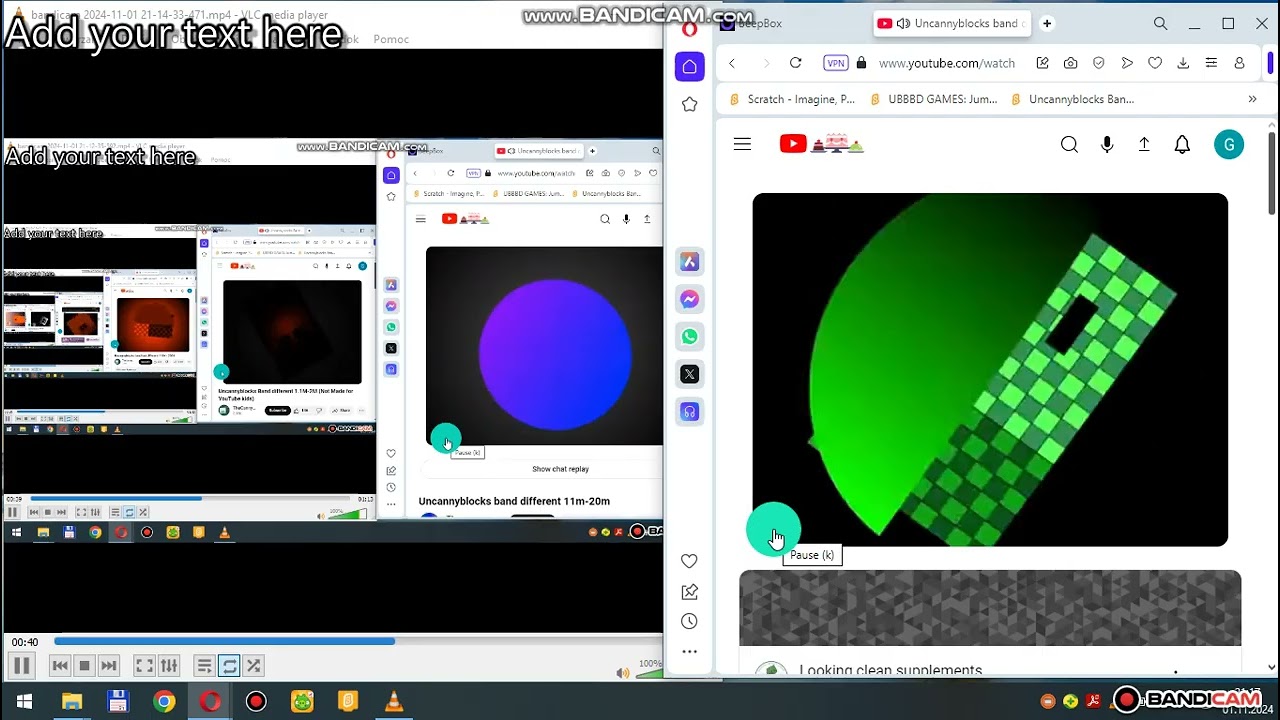Open YouTube search magnifier
Viewport: 1280px width, 720px height.
coord(1069,145)
